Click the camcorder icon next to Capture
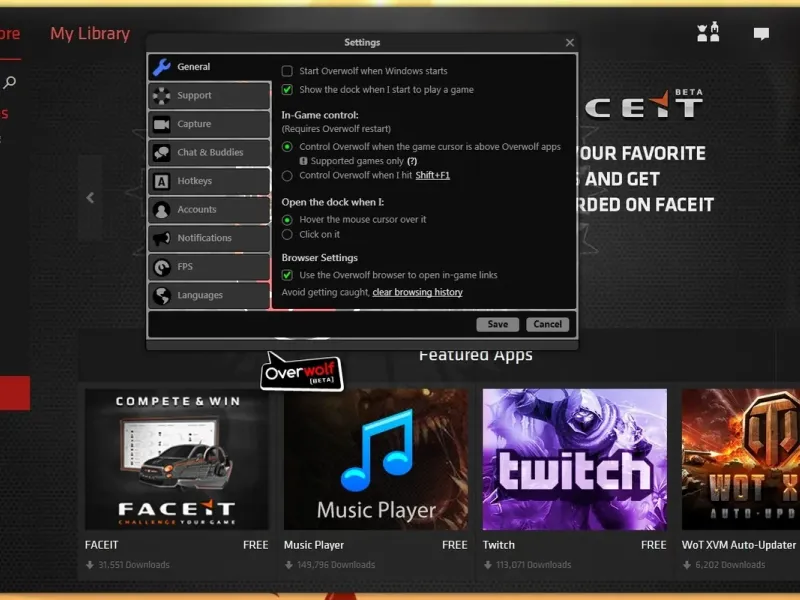Image resolution: width=800 pixels, height=600 pixels. pos(162,124)
